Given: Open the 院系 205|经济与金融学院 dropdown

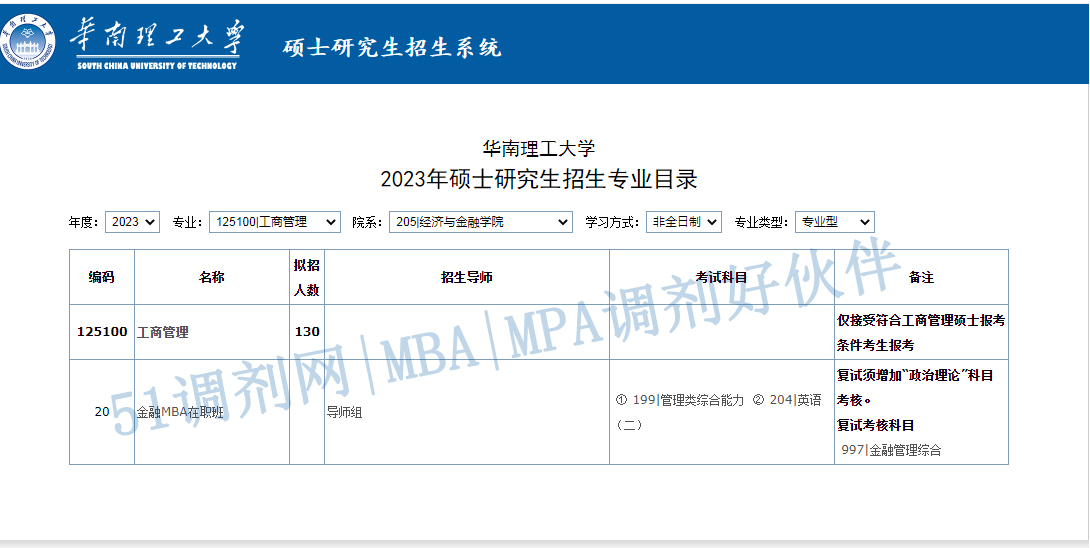Looking at the screenshot, I should coord(481,222).
